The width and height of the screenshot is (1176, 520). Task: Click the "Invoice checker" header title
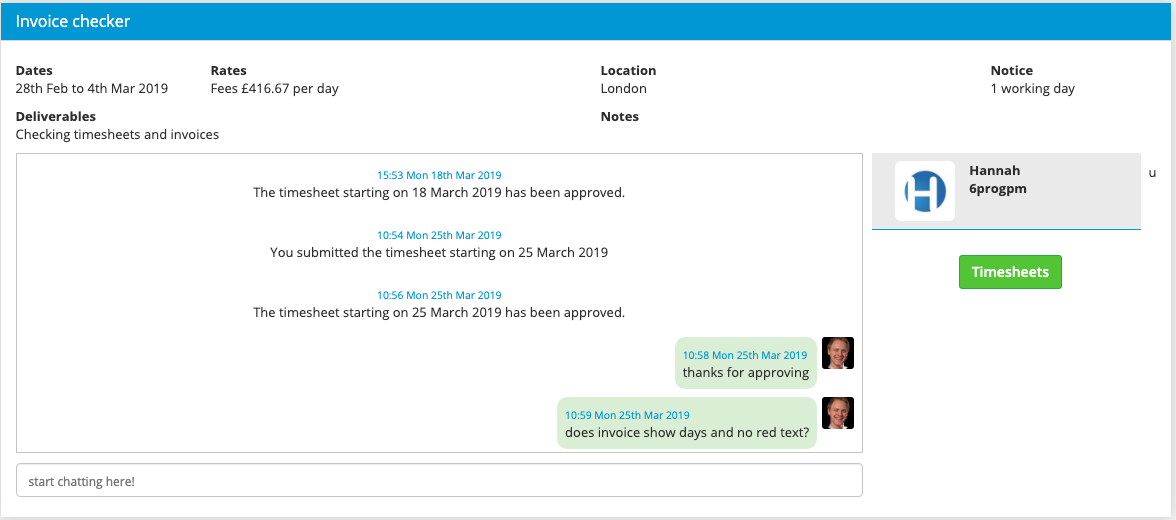(73, 21)
